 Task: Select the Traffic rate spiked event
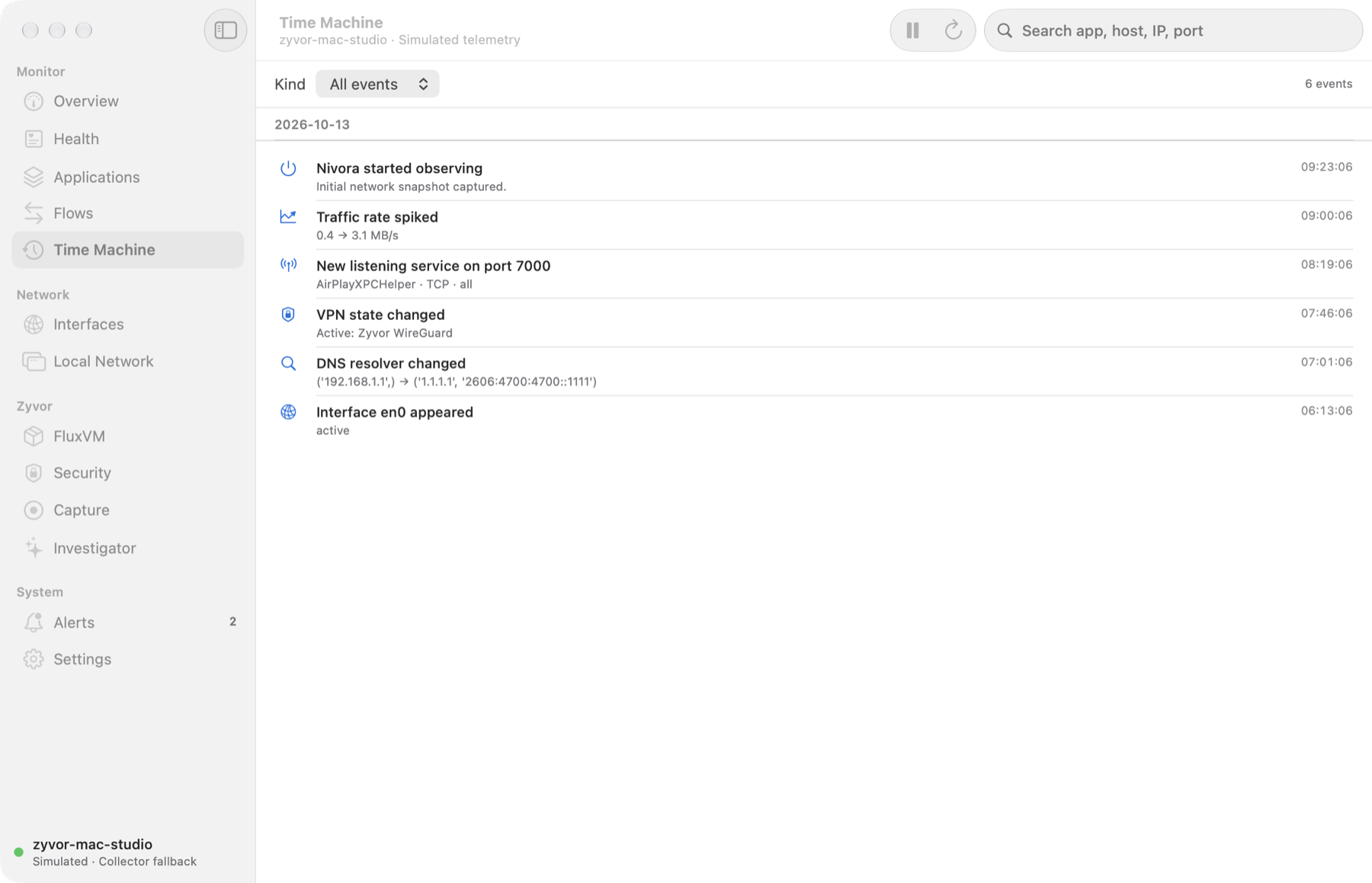pyautogui.click(x=814, y=225)
